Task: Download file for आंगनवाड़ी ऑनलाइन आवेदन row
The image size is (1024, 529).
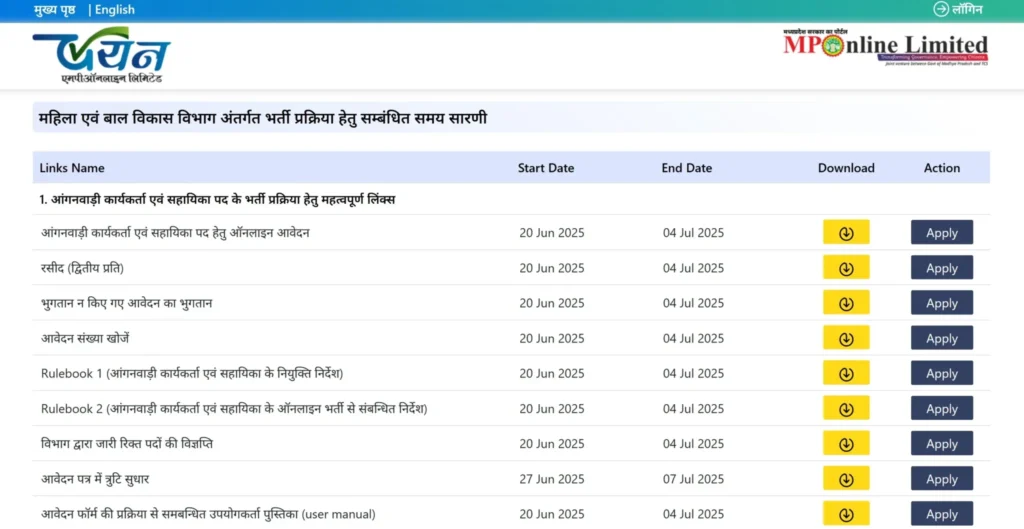Action: 846,232
